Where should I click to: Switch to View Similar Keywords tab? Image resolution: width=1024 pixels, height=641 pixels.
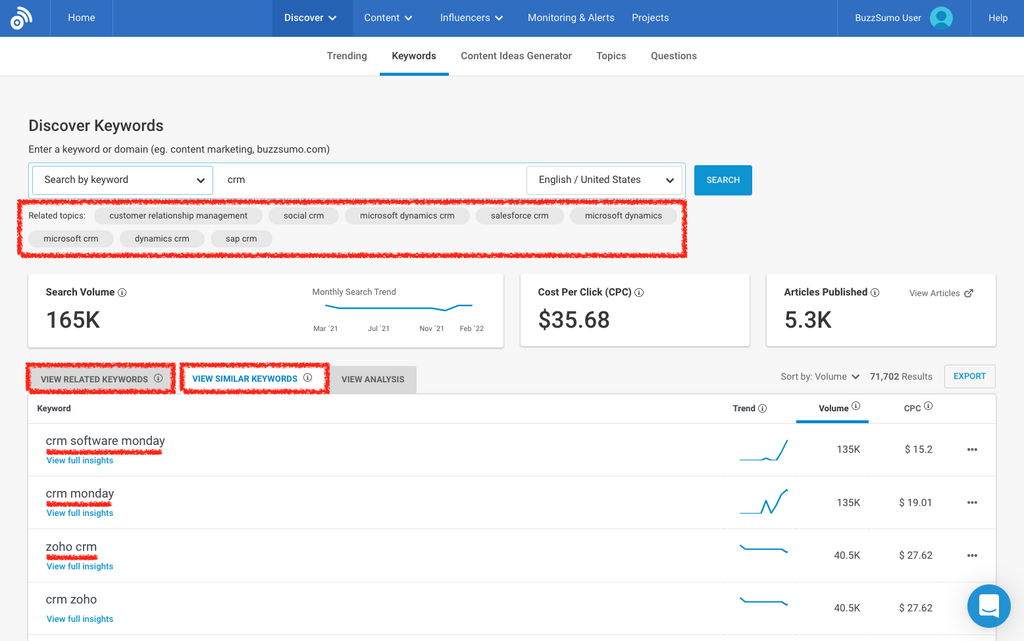(x=245, y=379)
